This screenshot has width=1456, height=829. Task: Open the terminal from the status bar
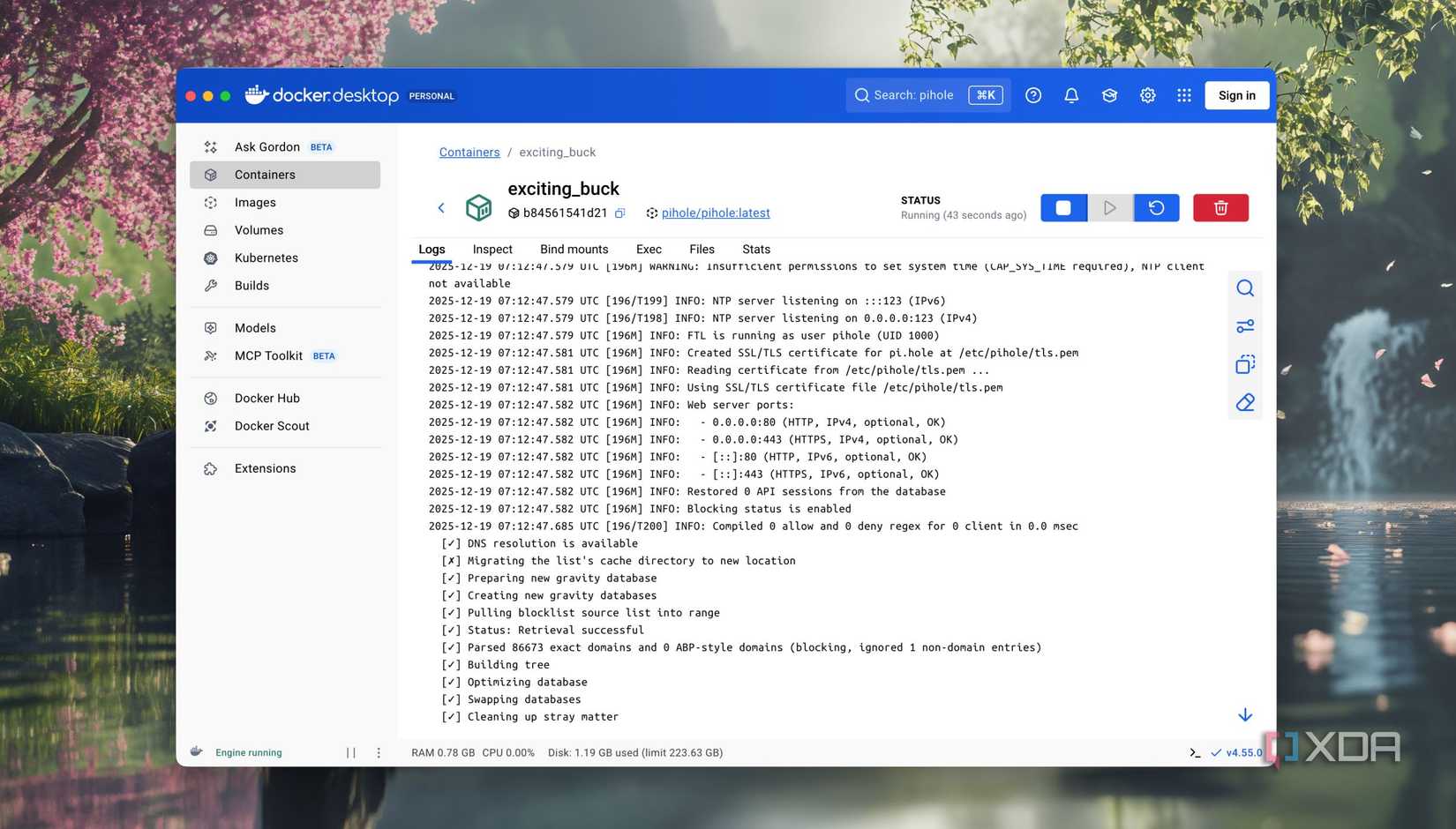[1194, 752]
